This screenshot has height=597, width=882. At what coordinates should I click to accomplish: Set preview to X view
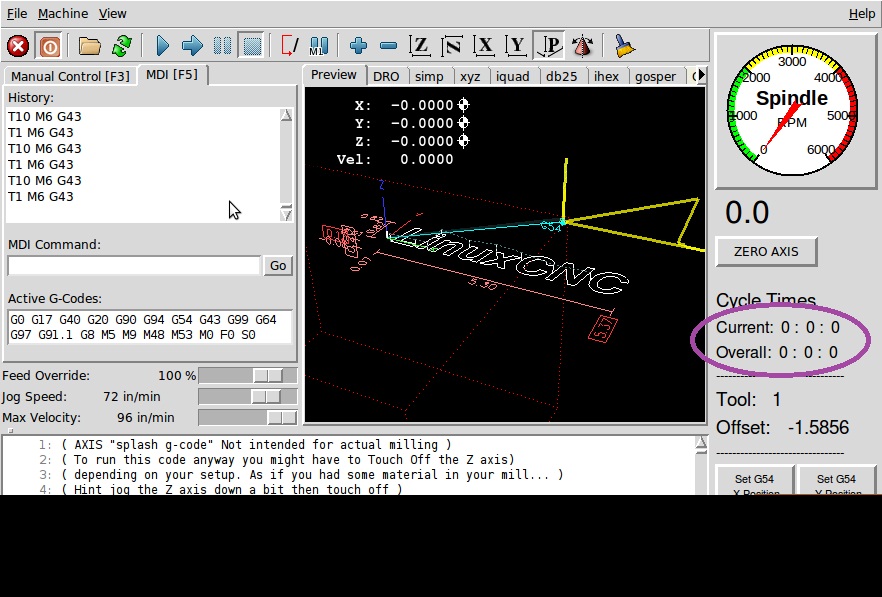(x=484, y=46)
